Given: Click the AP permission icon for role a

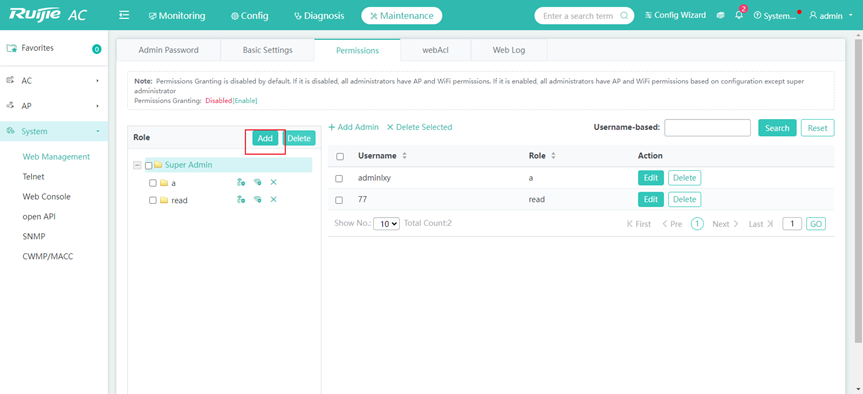Looking at the screenshot, I should 241,183.
